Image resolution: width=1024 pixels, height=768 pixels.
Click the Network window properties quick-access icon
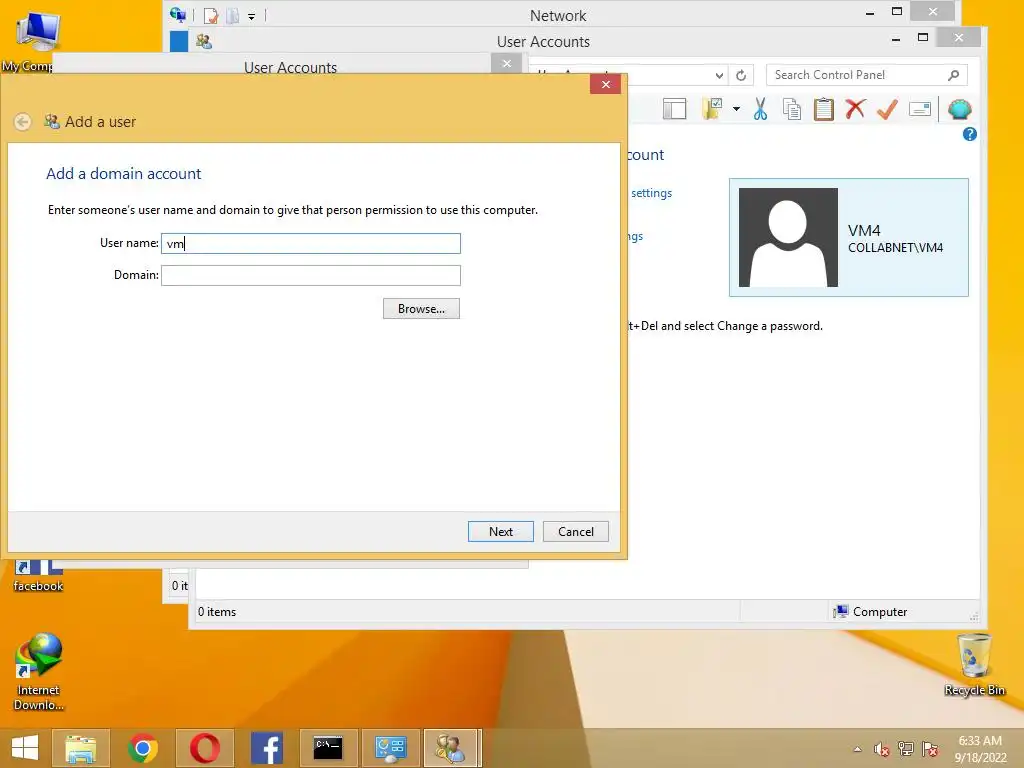[210, 16]
